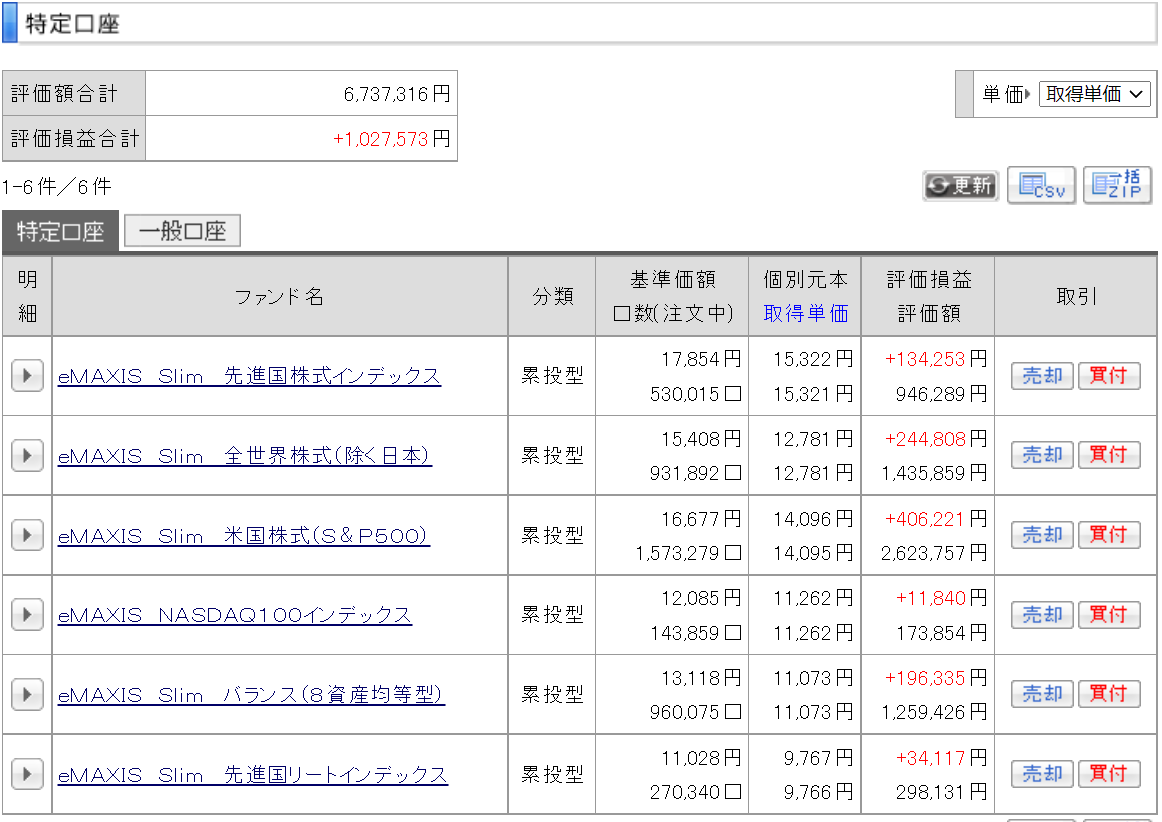Viewport: 1162px width, 822px height.
Task: Click 買付 for 先進国株式インデックス
Action: click(x=1109, y=376)
